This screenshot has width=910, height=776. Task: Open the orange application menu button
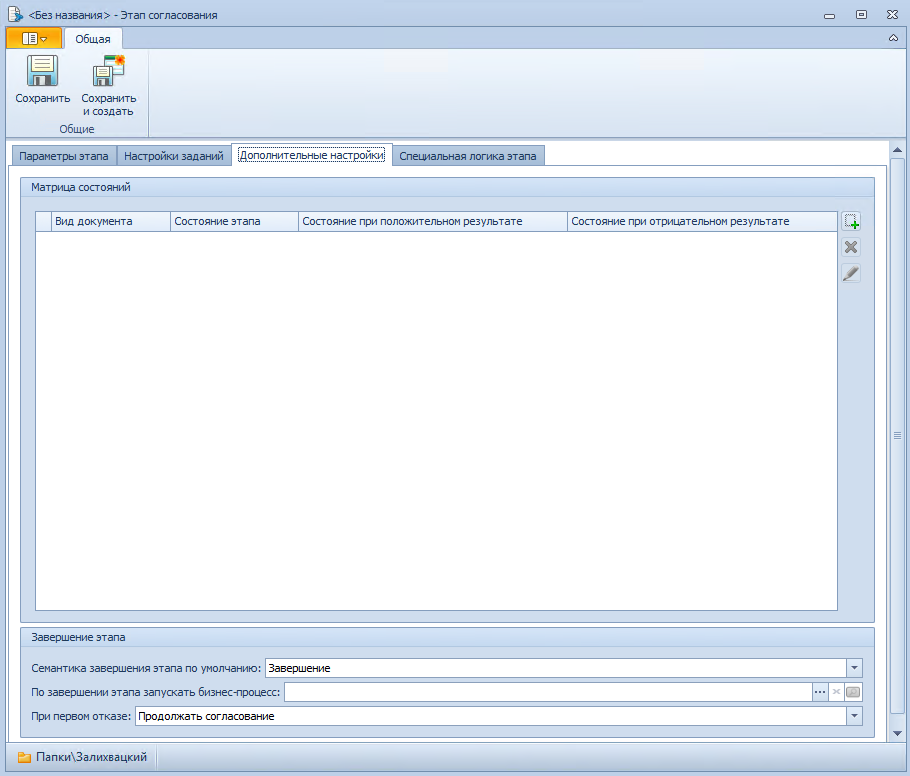click(x=34, y=38)
